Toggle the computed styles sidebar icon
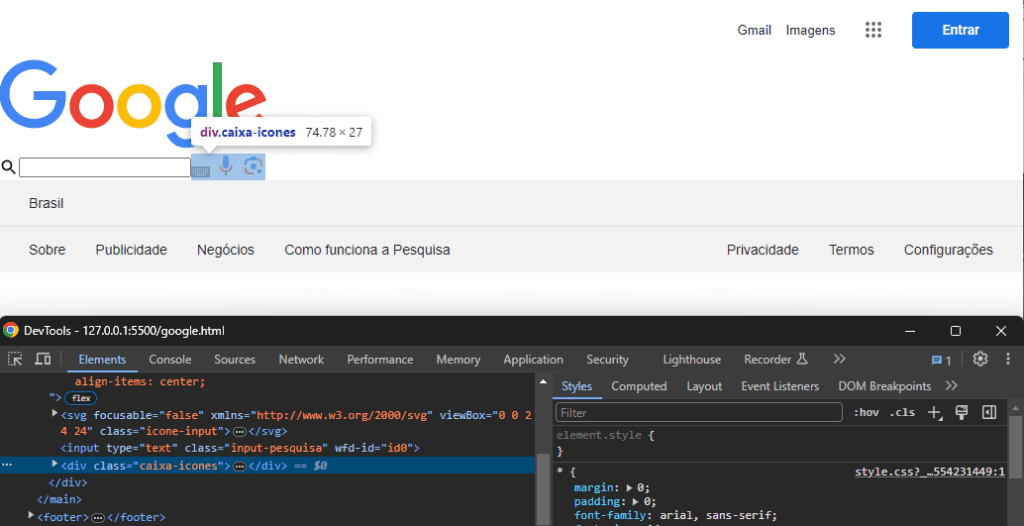The width and height of the screenshot is (1024, 526). (x=989, y=412)
